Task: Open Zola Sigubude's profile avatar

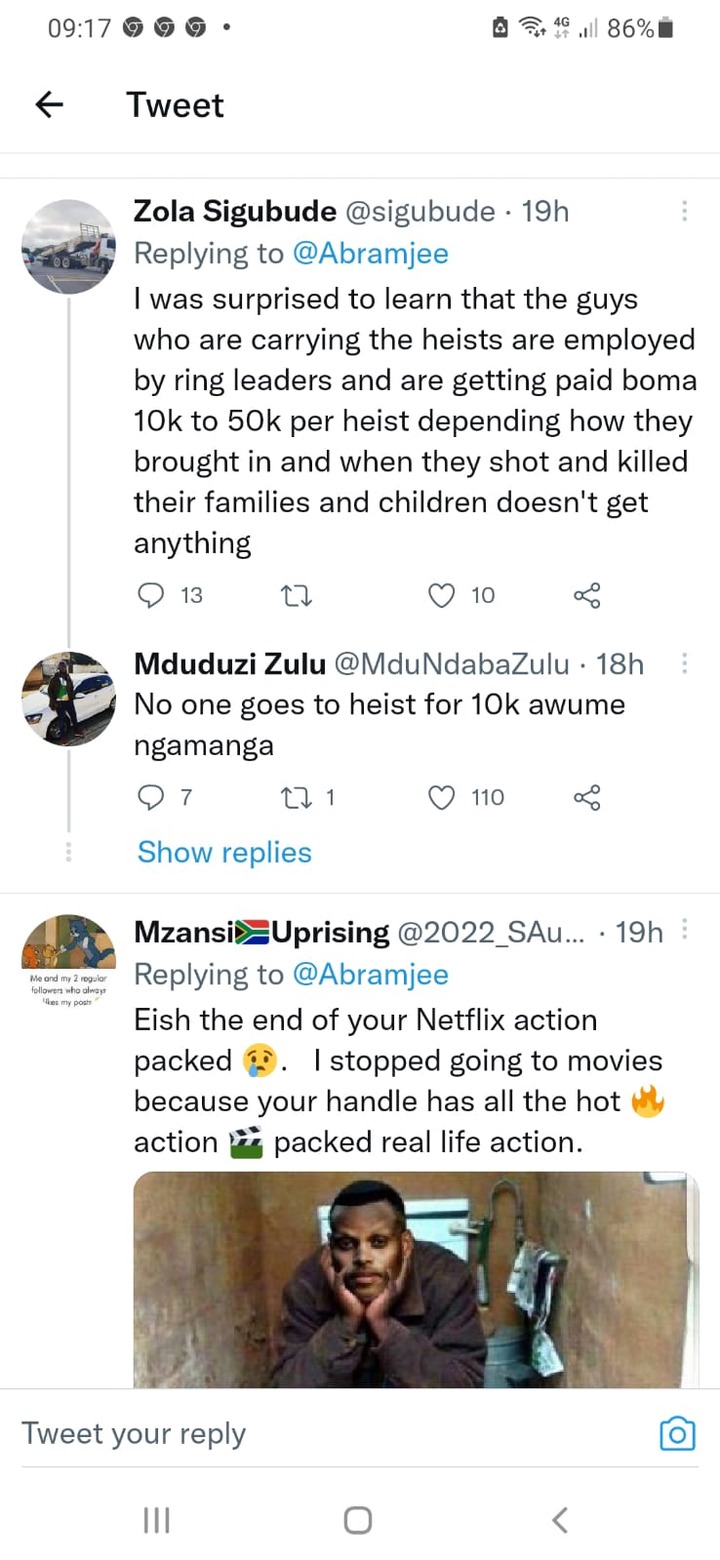Action: point(69,246)
